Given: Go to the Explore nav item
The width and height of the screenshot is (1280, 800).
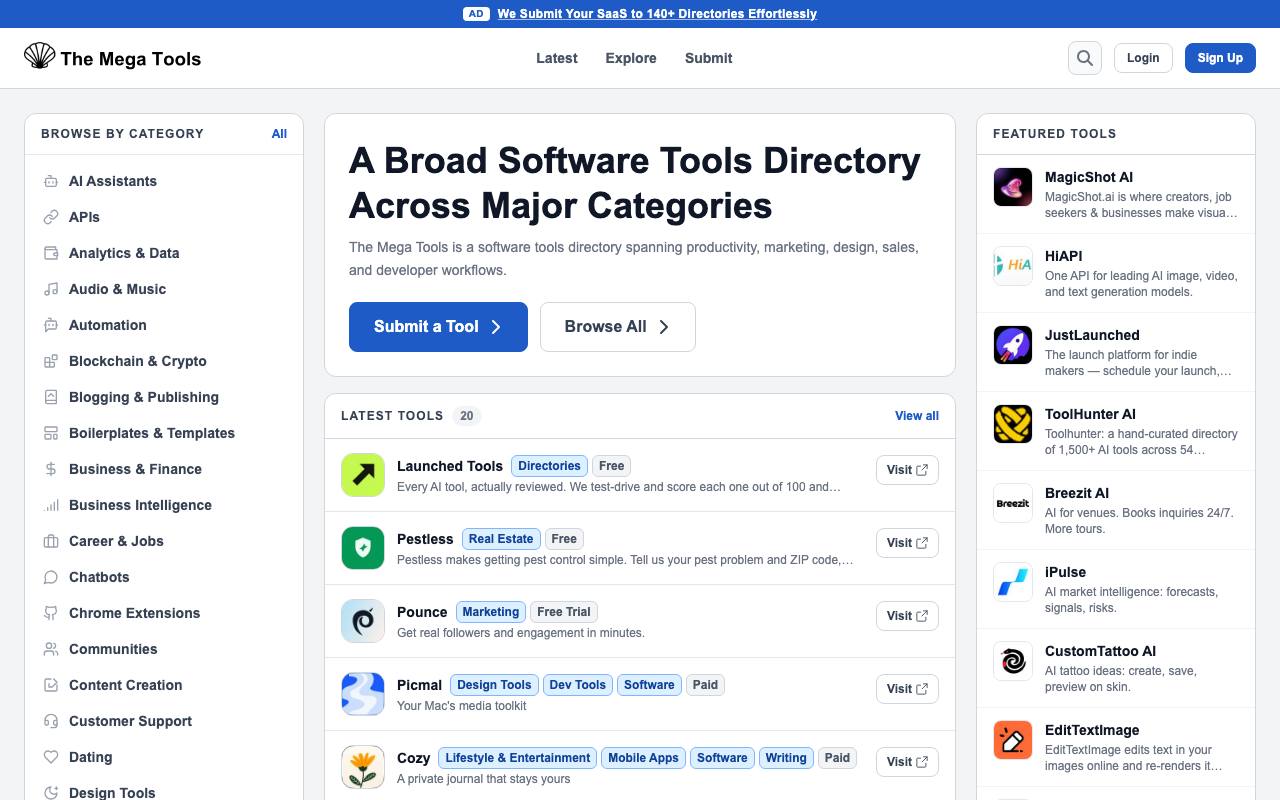Looking at the screenshot, I should point(631,58).
